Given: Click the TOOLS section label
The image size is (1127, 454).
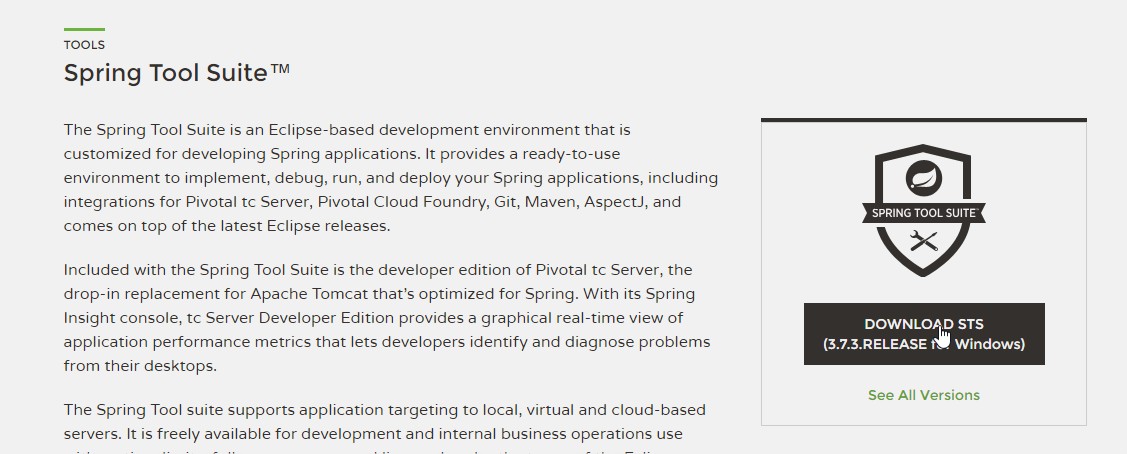Looking at the screenshot, I should (x=84, y=45).
